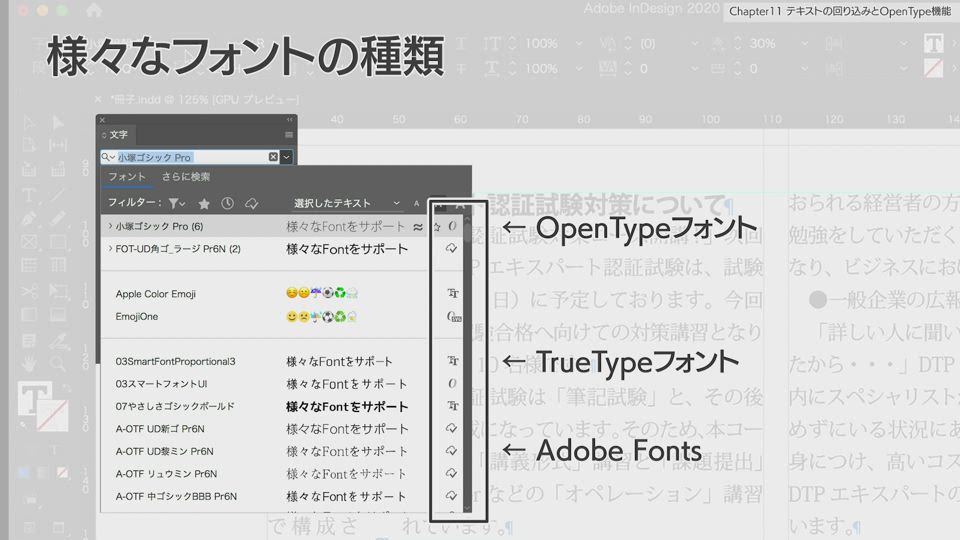Switch to the さらに検索 tab
This screenshot has height=540, width=960.
[186, 177]
